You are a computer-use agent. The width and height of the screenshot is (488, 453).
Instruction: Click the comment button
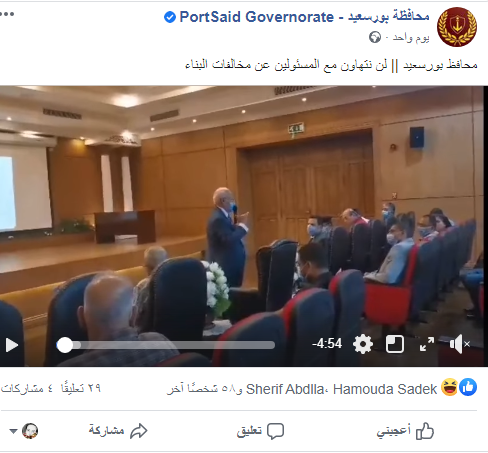pyautogui.click(x=260, y=431)
